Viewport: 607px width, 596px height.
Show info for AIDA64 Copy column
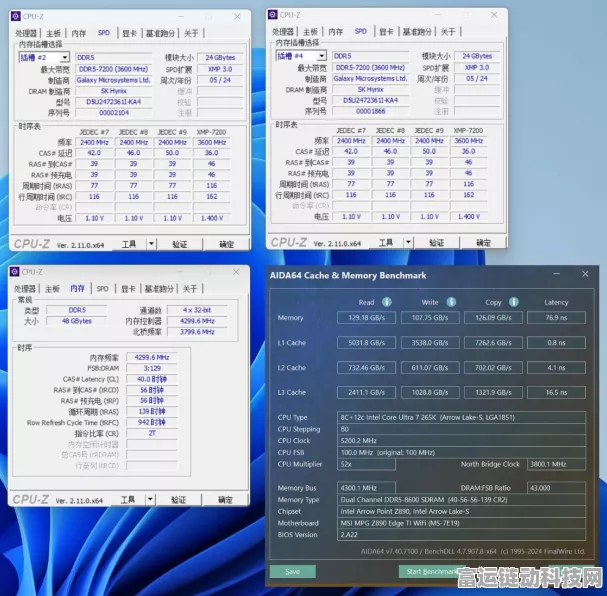click(514, 302)
